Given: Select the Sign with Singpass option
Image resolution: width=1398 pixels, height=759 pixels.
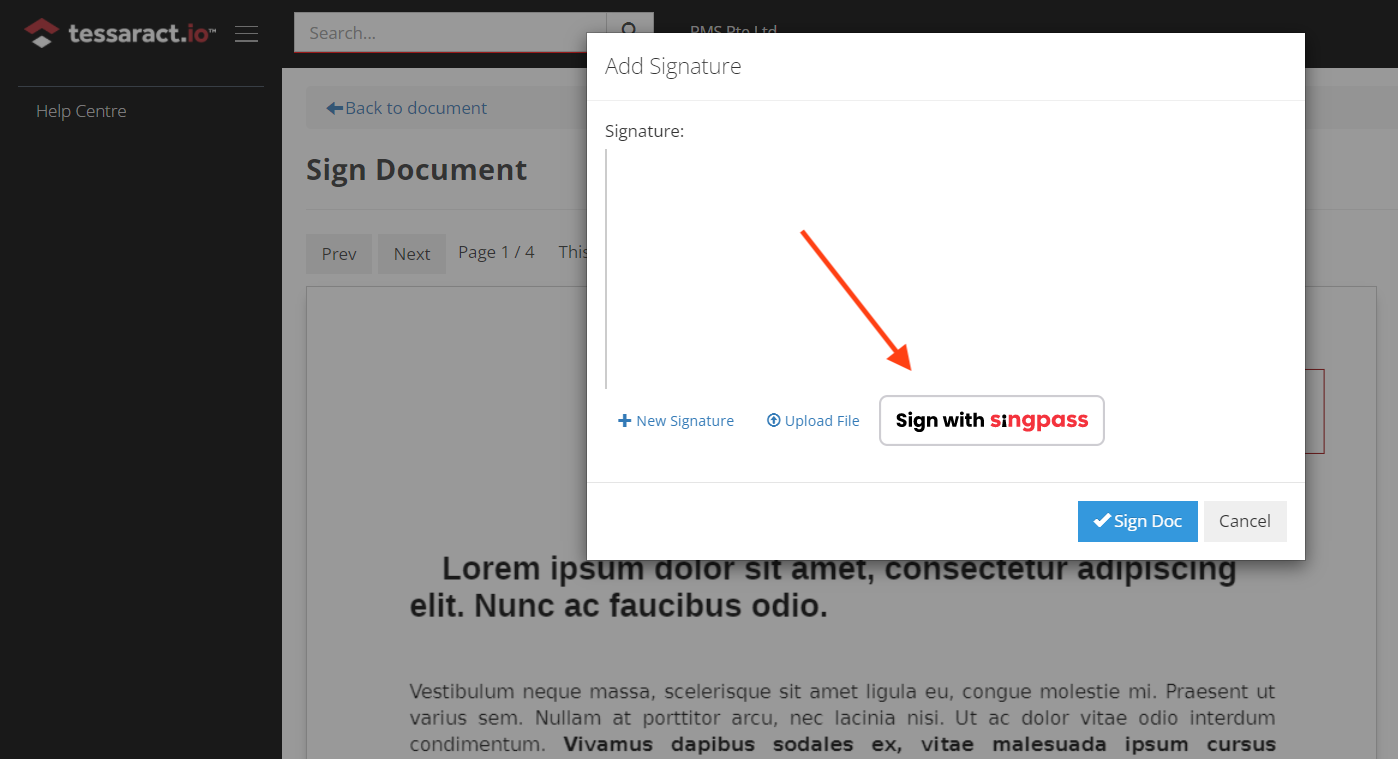Looking at the screenshot, I should (x=991, y=420).
